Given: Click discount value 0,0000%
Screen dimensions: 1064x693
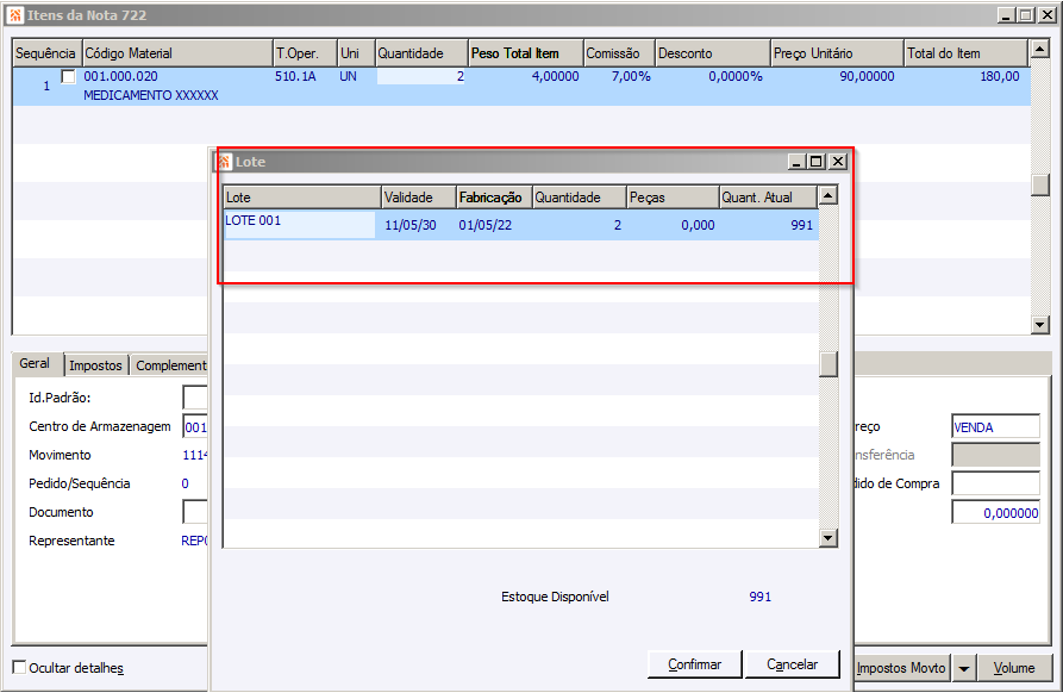Looking at the screenshot, I should pos(736,77).
